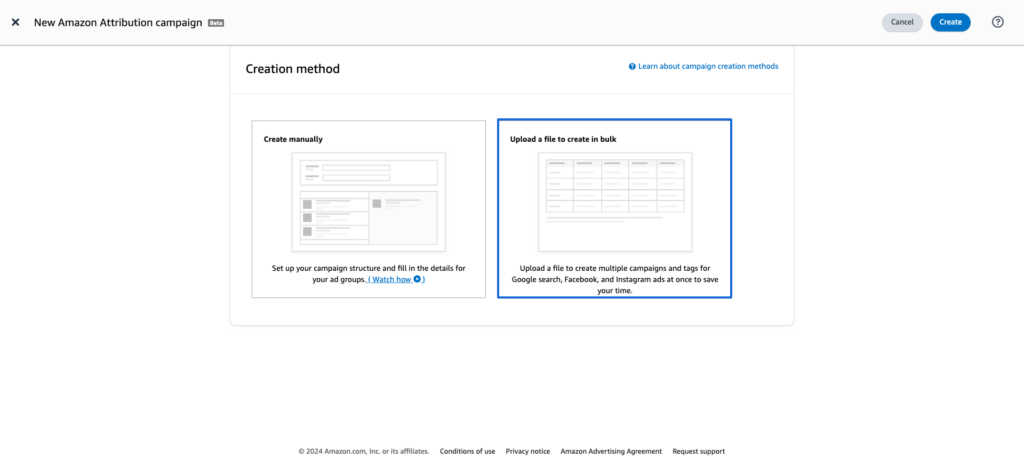
Task: Click the Create manually preview illustration
Action: click(x=369, y=202)
